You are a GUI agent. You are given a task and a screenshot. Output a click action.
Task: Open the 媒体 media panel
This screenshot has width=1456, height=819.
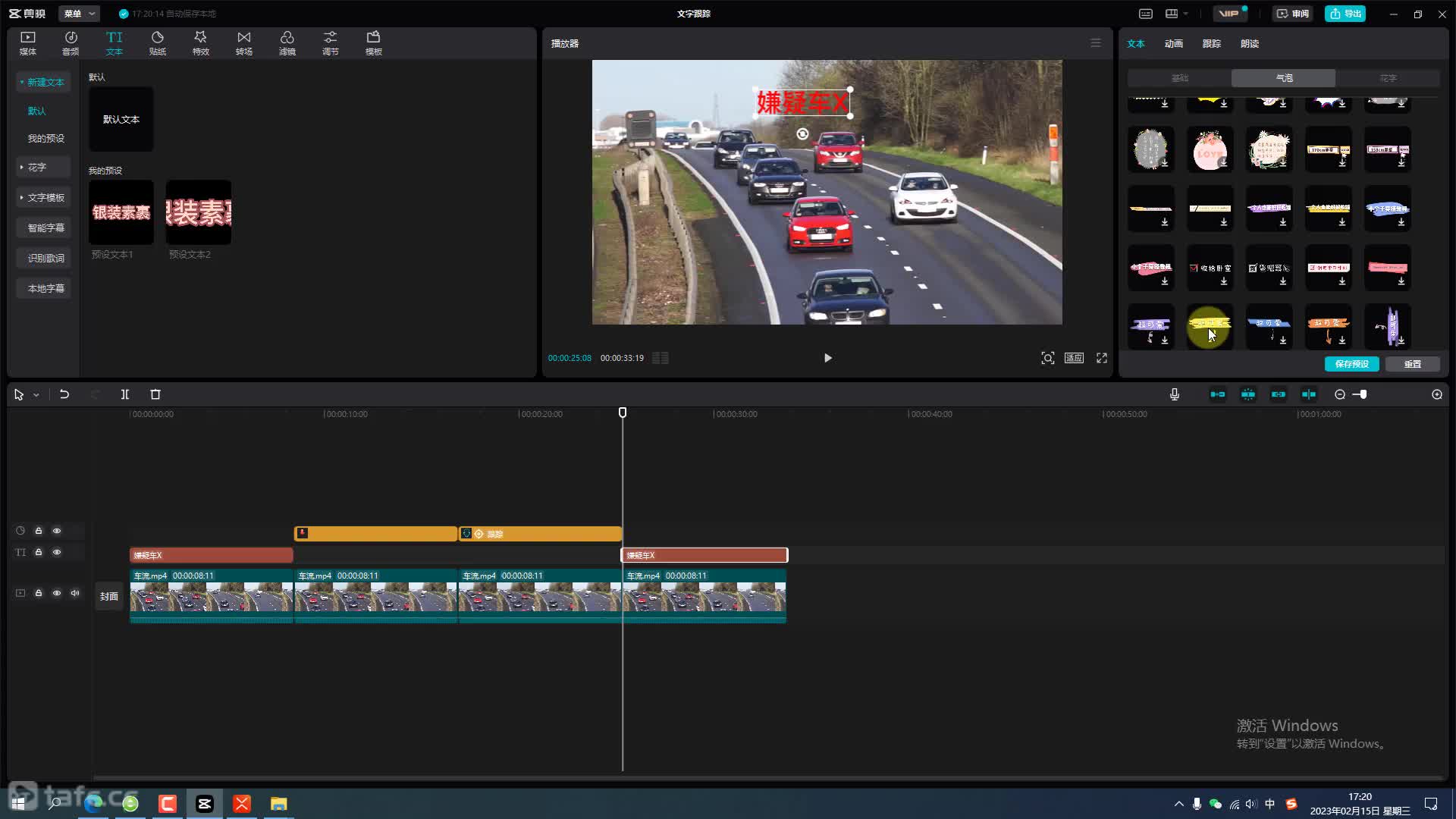tap(28, 43)
